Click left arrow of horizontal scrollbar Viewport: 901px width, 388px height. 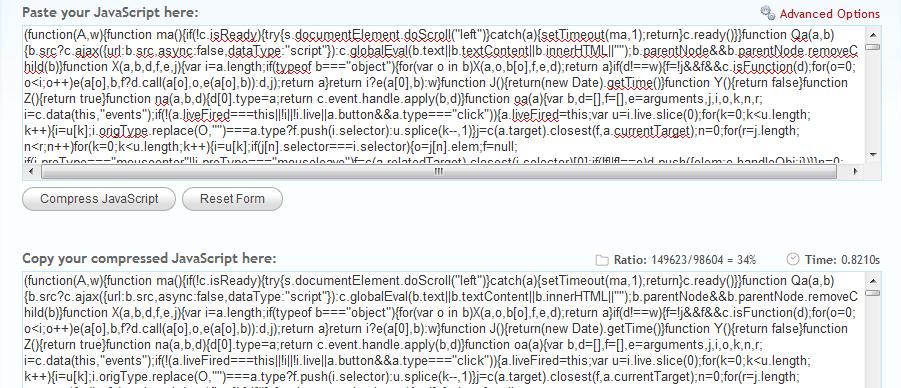coord(32,171)
